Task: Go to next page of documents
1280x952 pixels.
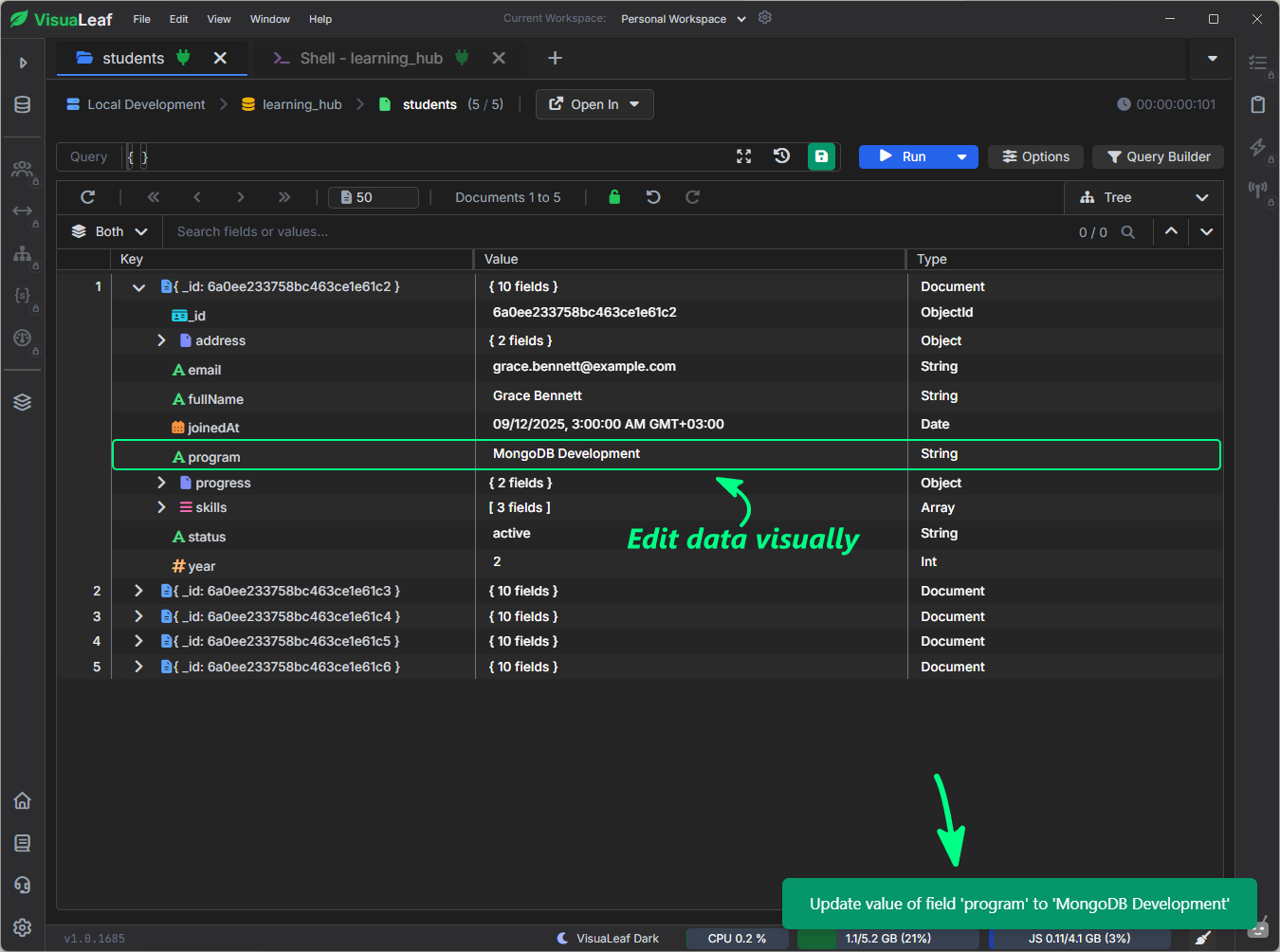Action: pos(241,197)
